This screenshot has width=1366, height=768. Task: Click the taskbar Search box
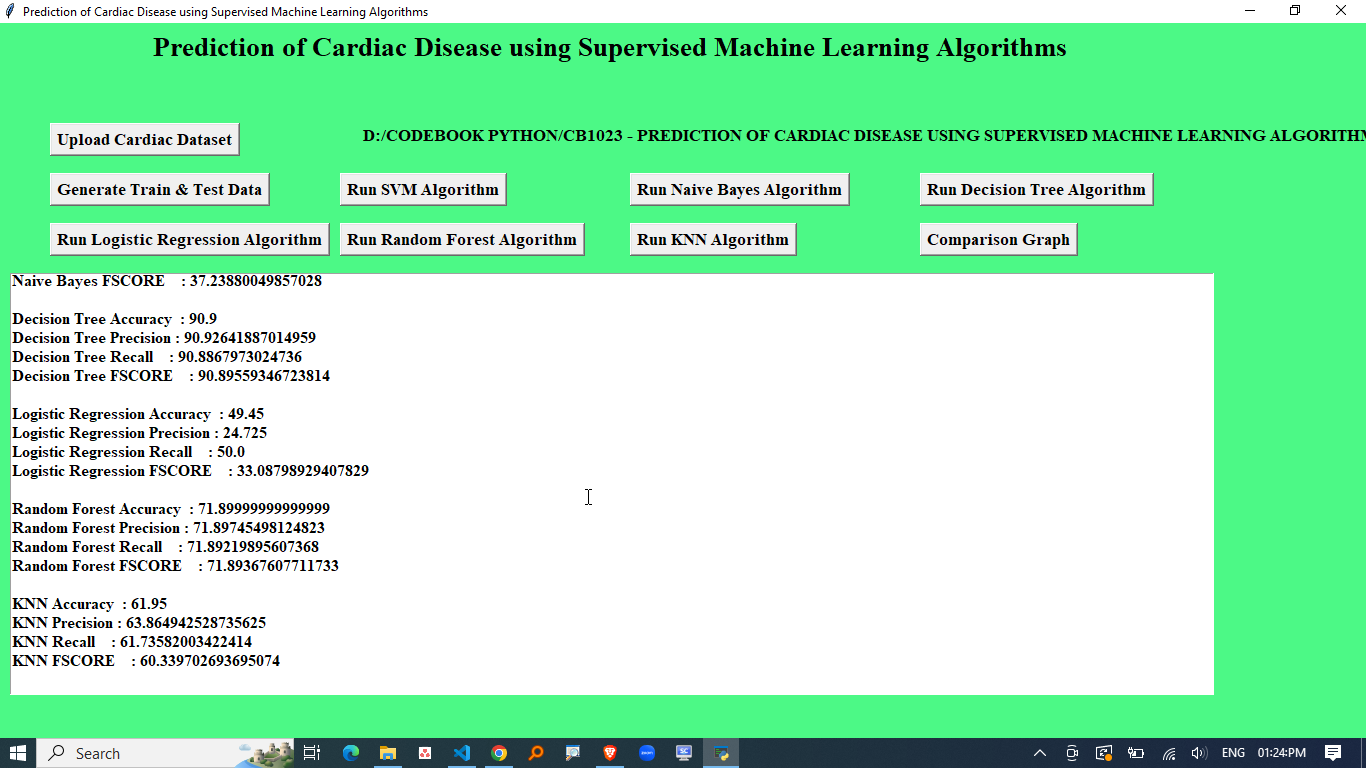pyautogui.click(x=166, y=753)
